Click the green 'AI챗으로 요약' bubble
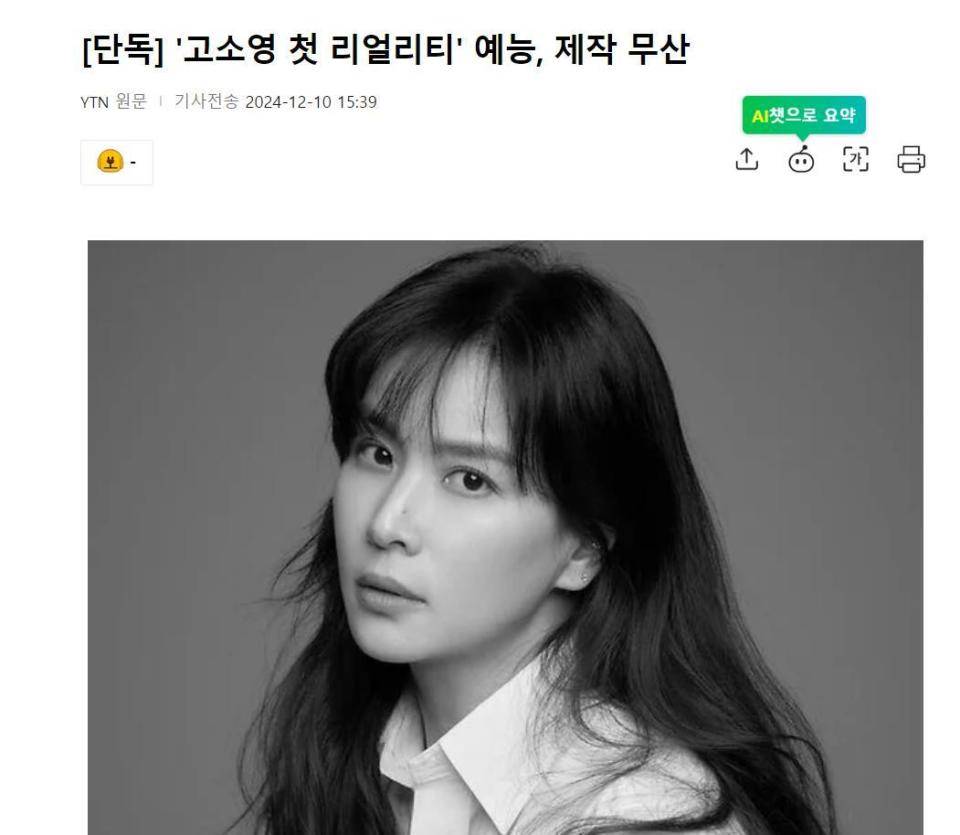Screen dimensions: 960x835 click(804, 115)
